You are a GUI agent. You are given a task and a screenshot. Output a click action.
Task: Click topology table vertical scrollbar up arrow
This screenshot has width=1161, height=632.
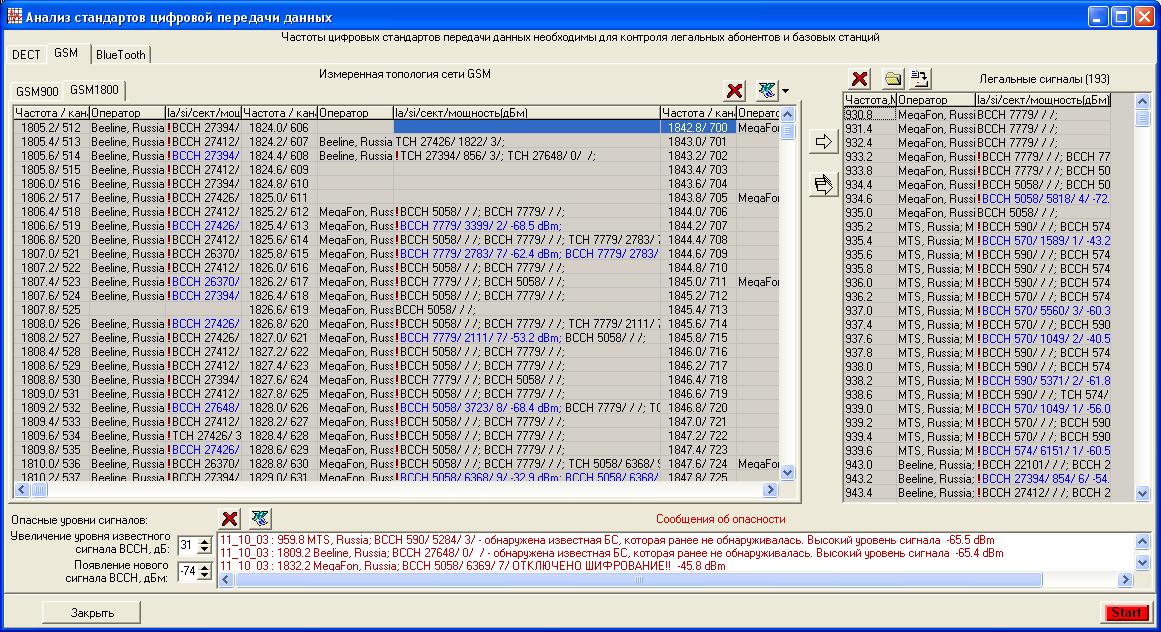(788, 114)
